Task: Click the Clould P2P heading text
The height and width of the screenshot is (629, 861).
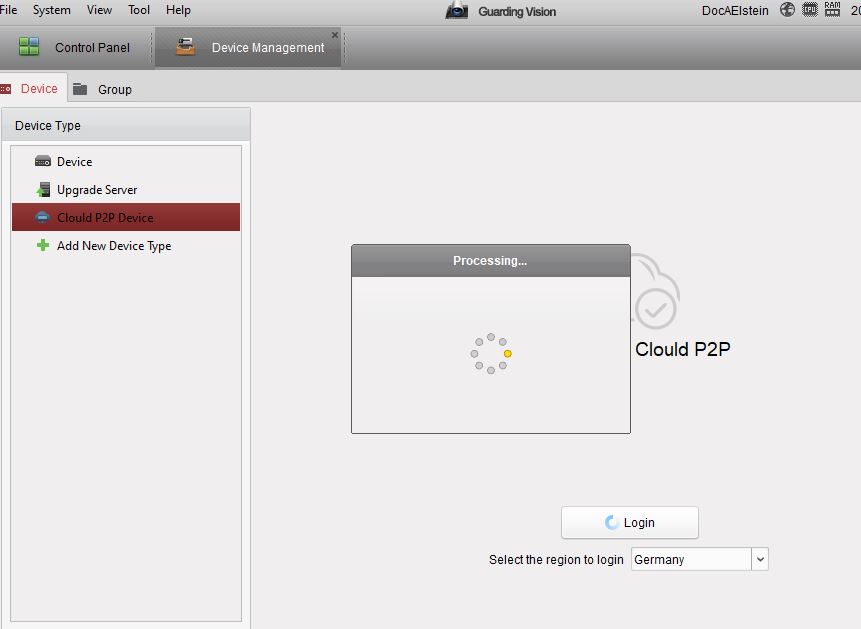Action: click(683, 349)
